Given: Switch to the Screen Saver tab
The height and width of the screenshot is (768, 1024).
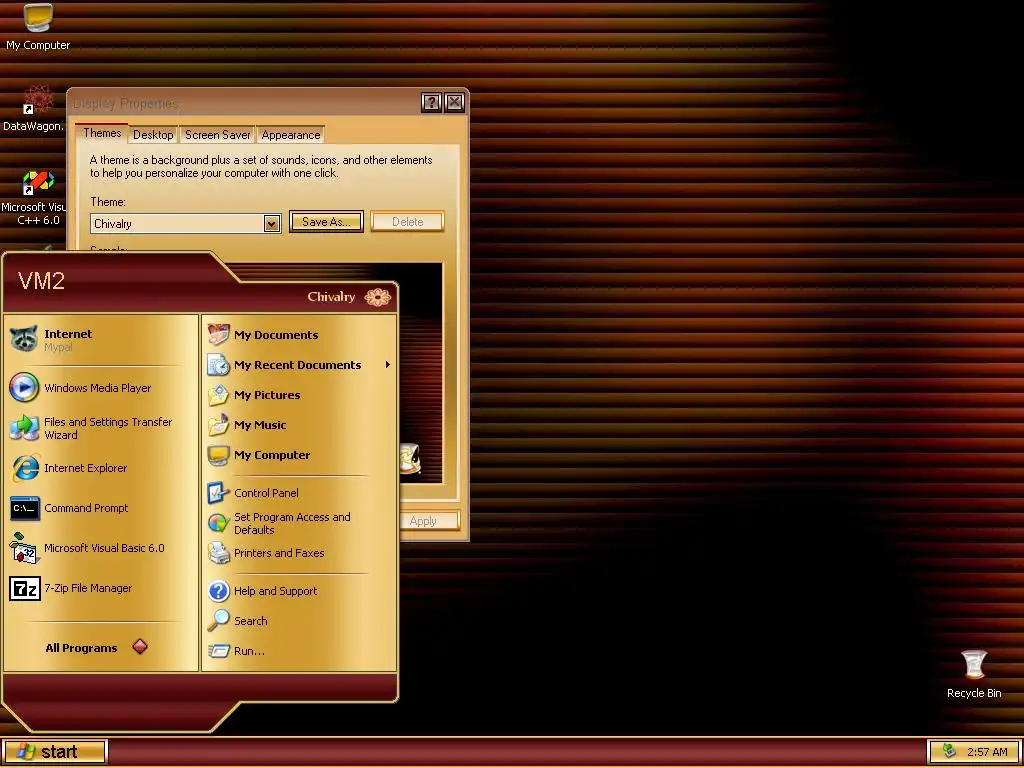Looking at the screenshot, I should tap(217, 135).
